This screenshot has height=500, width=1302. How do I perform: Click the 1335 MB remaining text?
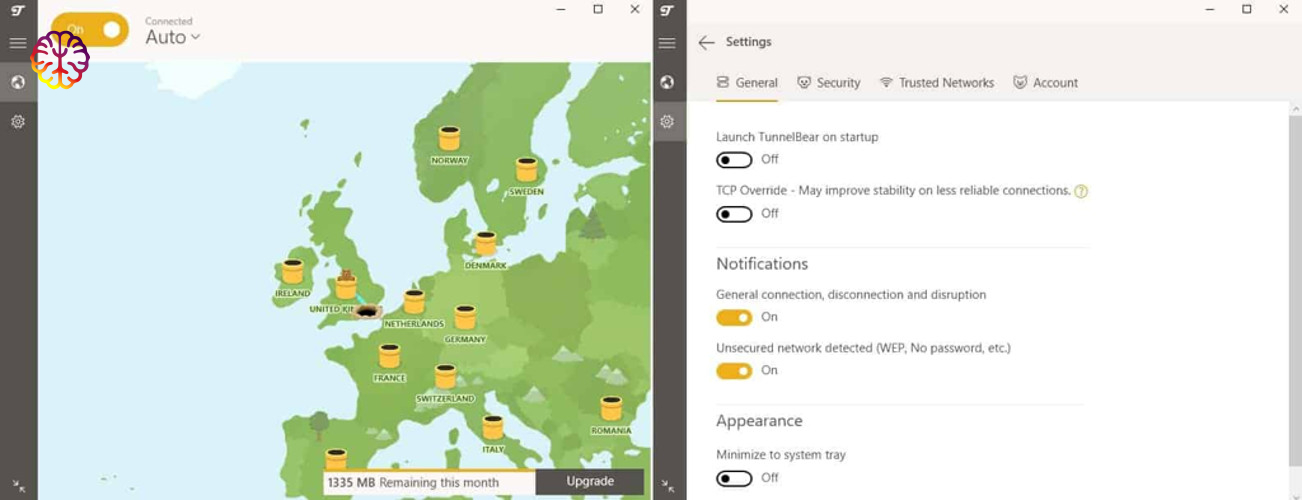[412, 482]
